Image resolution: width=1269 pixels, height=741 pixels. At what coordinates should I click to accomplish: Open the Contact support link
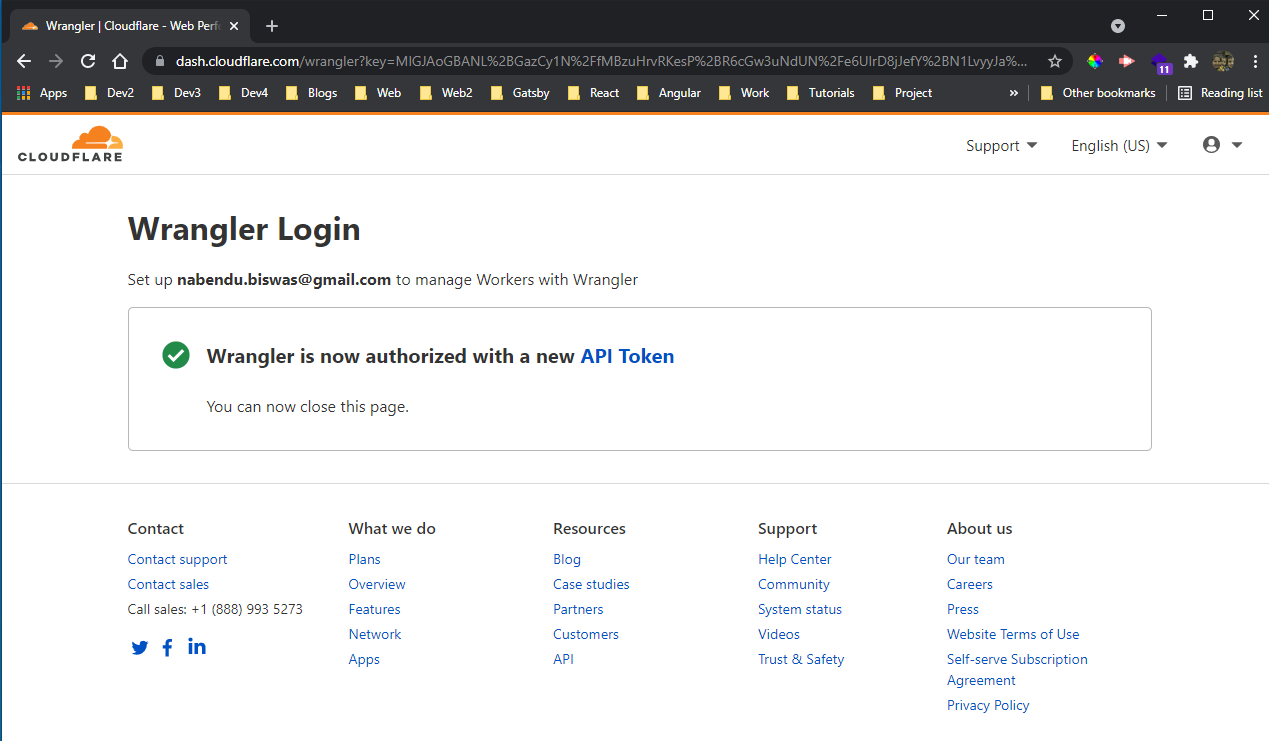point(177,559)
